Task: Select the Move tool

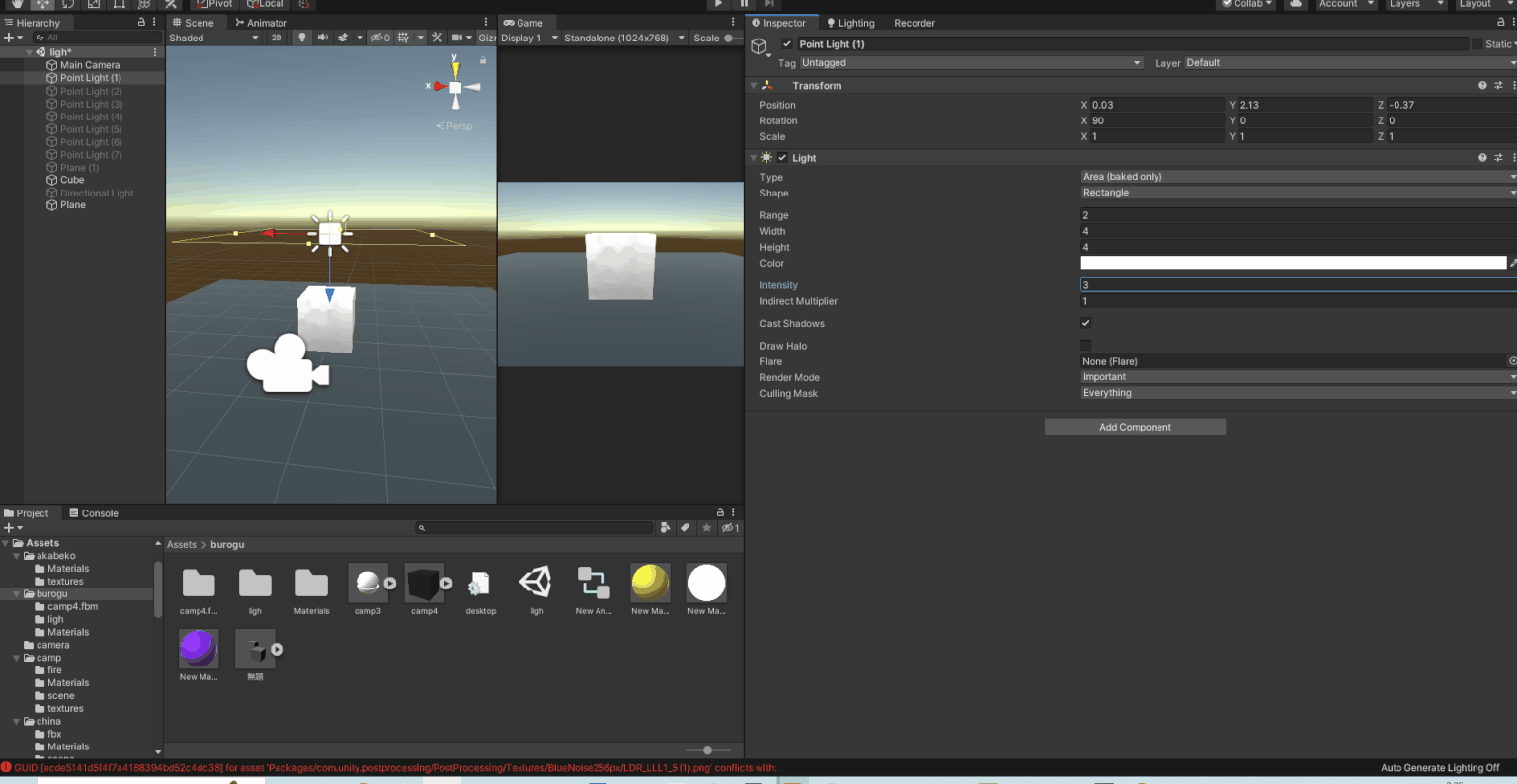Action: pyautogui.click(x=42, y=5)
